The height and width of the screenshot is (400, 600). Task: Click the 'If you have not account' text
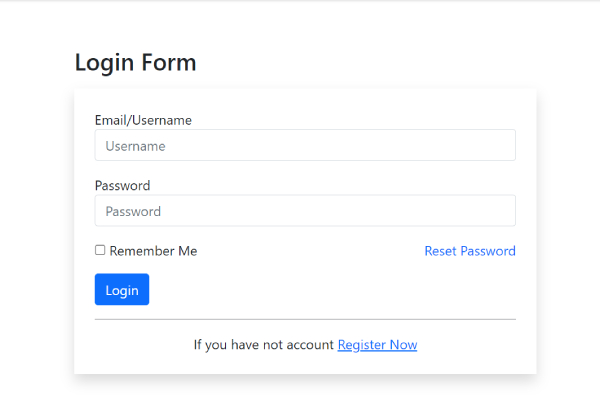point(264,344)
